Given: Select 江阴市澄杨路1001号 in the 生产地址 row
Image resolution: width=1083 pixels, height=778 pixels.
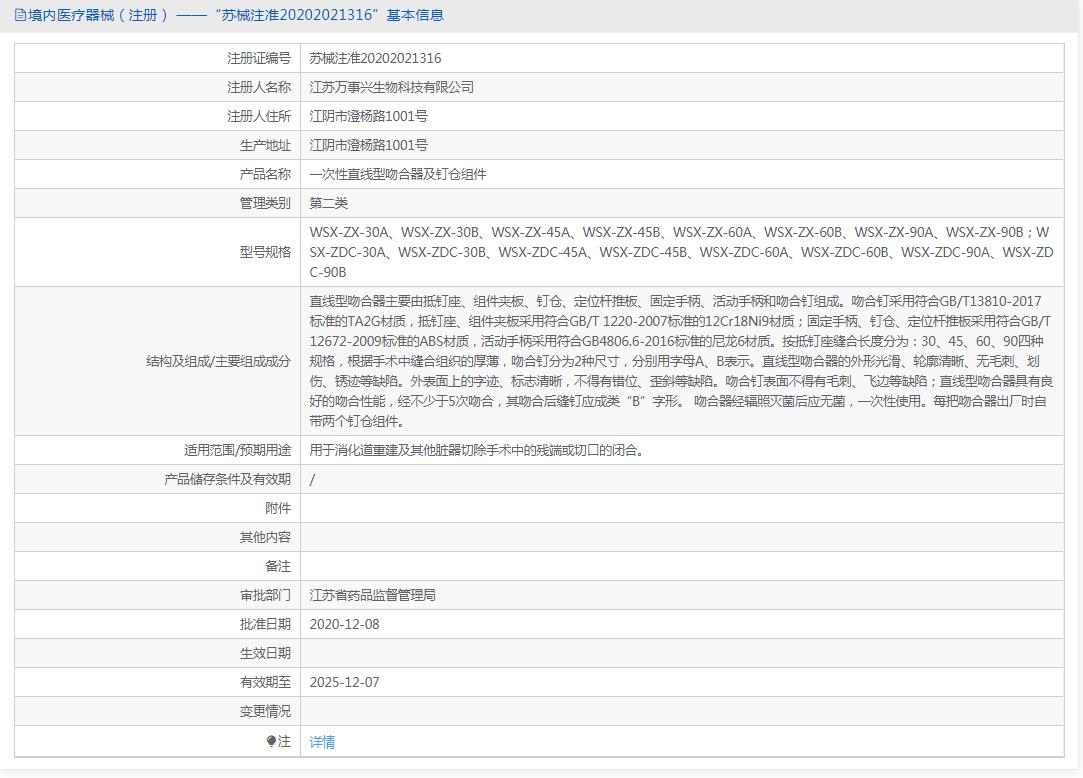Looking at the screenshot, I should point(368,146).
